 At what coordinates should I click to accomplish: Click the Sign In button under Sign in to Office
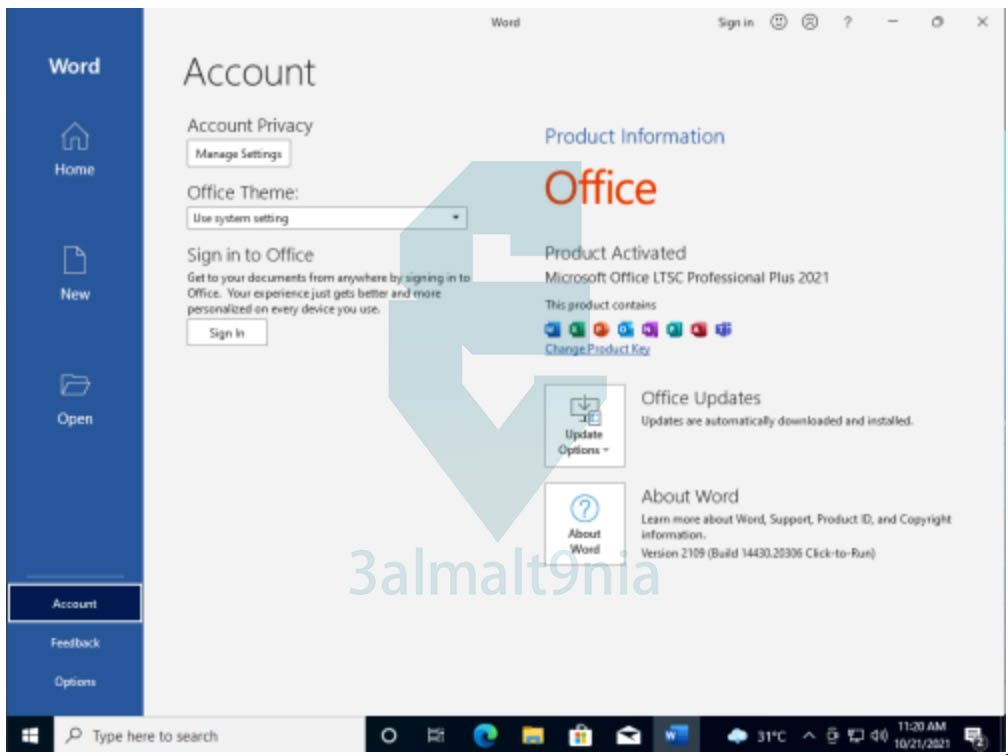(227, 332)
